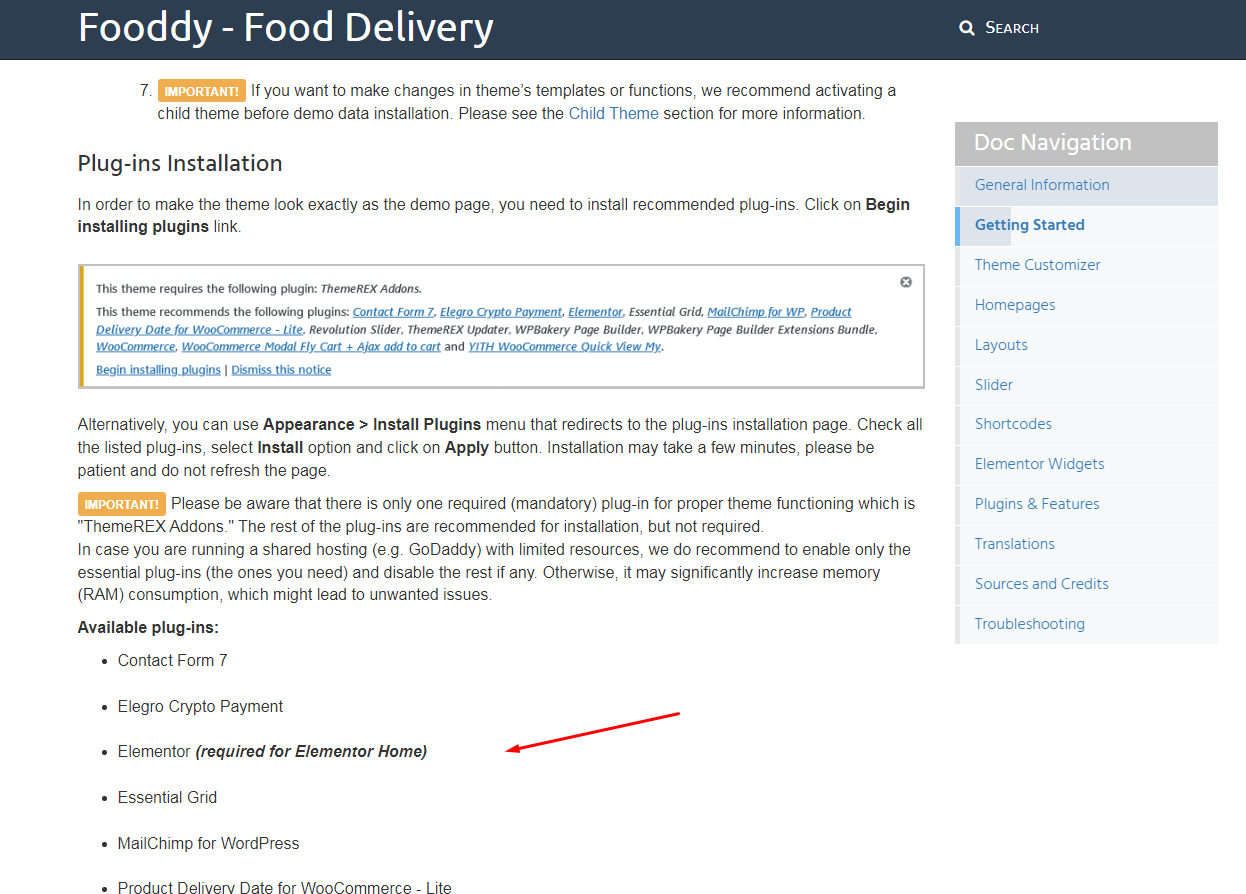This screenshot has width=1246, height=894.
Task: Click the IMPORTANT! badge beside the child theme note
Action: coord(201,91)
